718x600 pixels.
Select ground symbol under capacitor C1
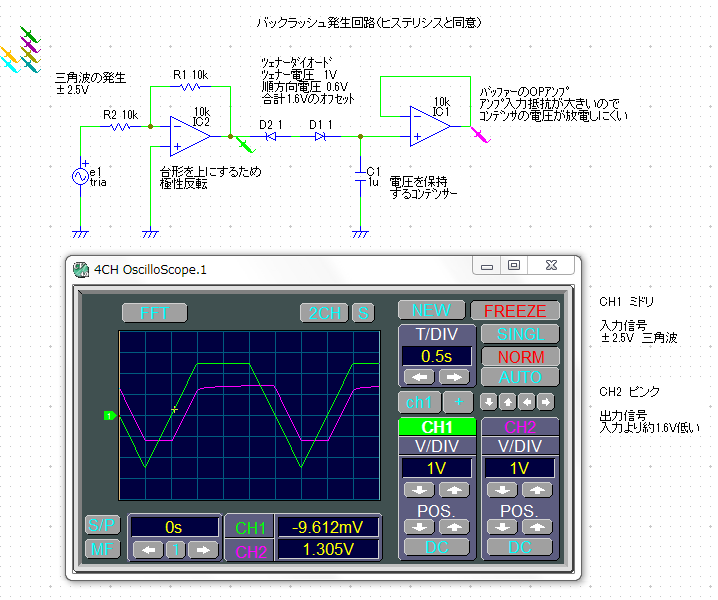[360, 234]
